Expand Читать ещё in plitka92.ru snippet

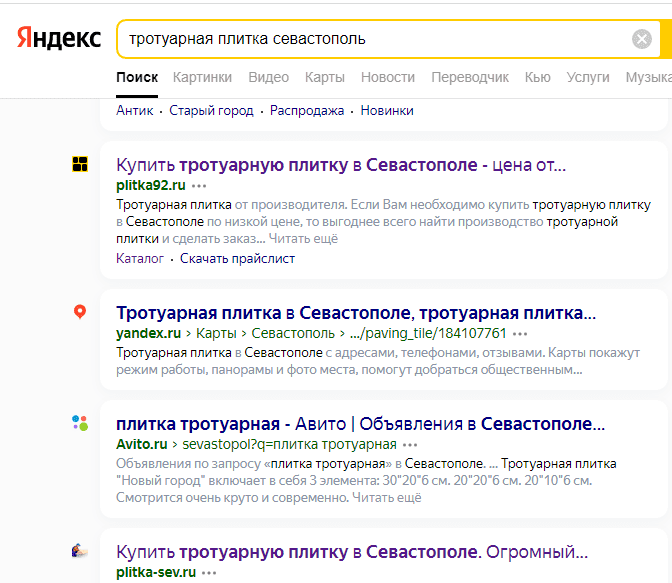[x=304, y=239]
